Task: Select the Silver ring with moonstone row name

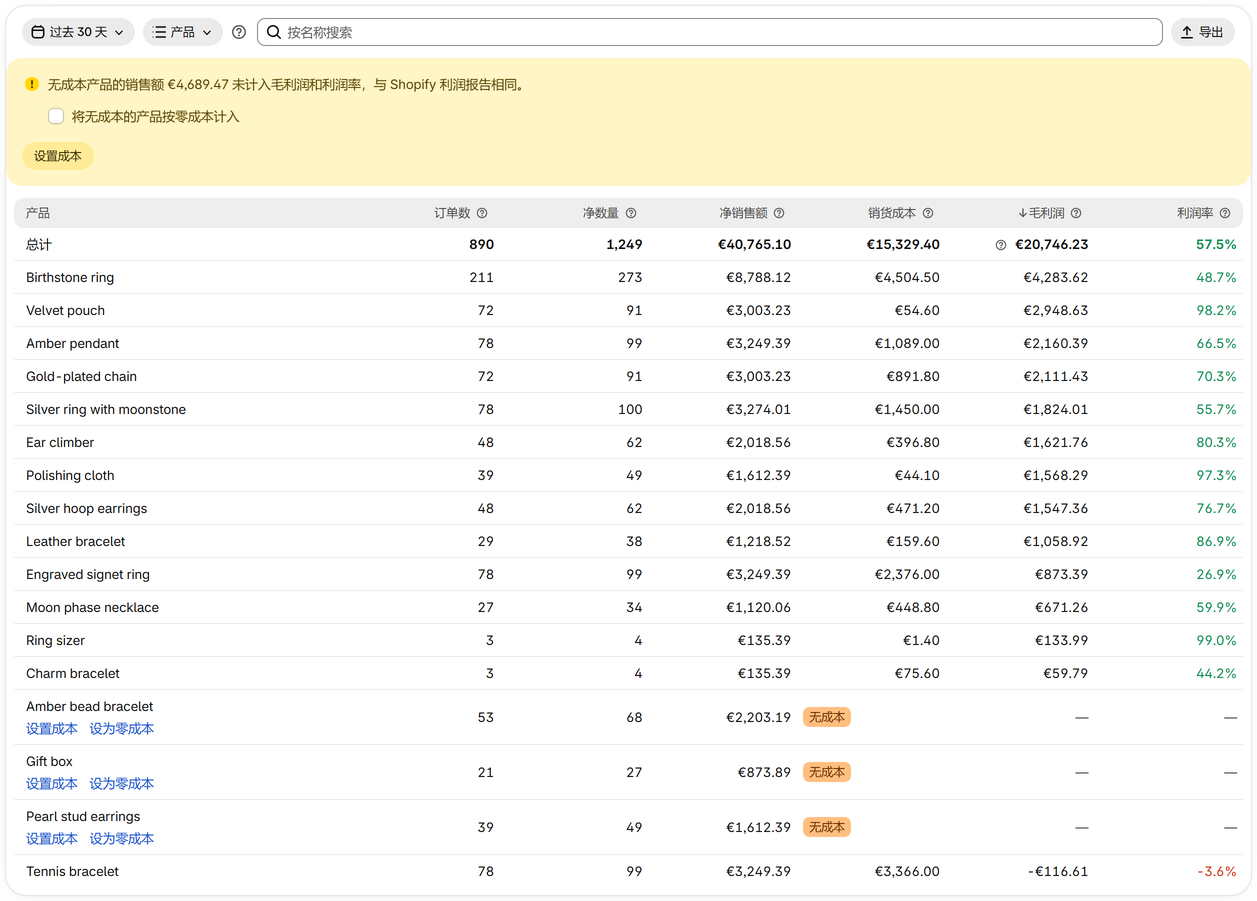Action: tap(106, 410)
